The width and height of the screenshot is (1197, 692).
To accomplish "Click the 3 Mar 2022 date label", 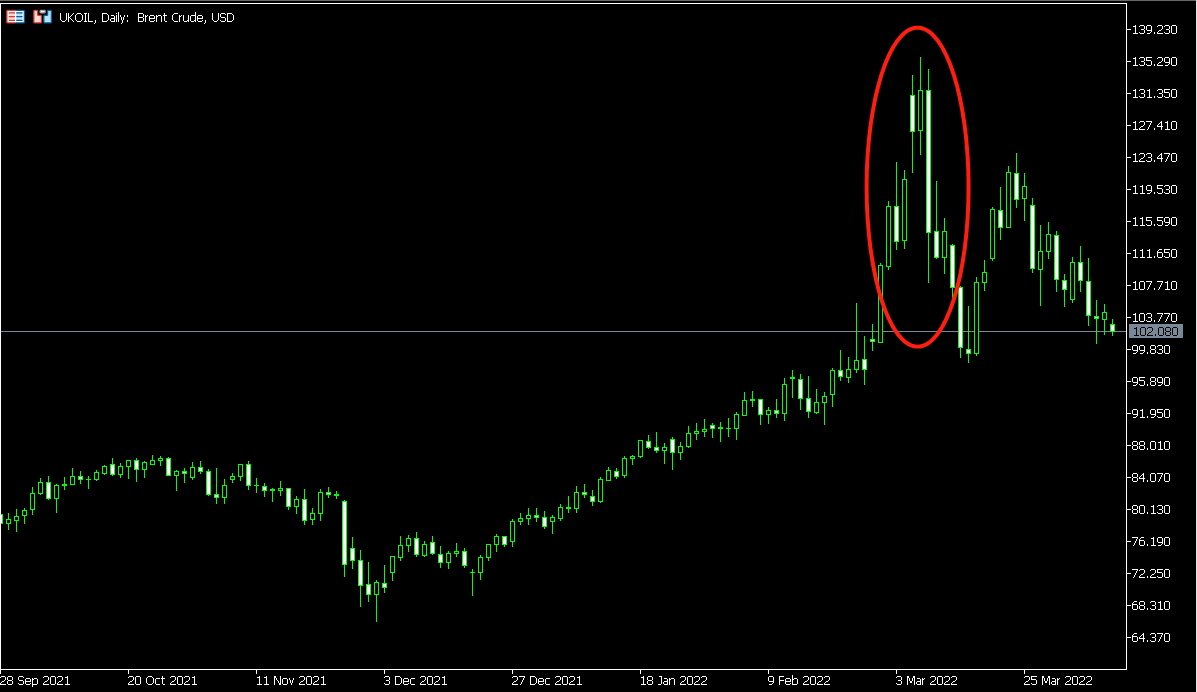I will (926, 681).
